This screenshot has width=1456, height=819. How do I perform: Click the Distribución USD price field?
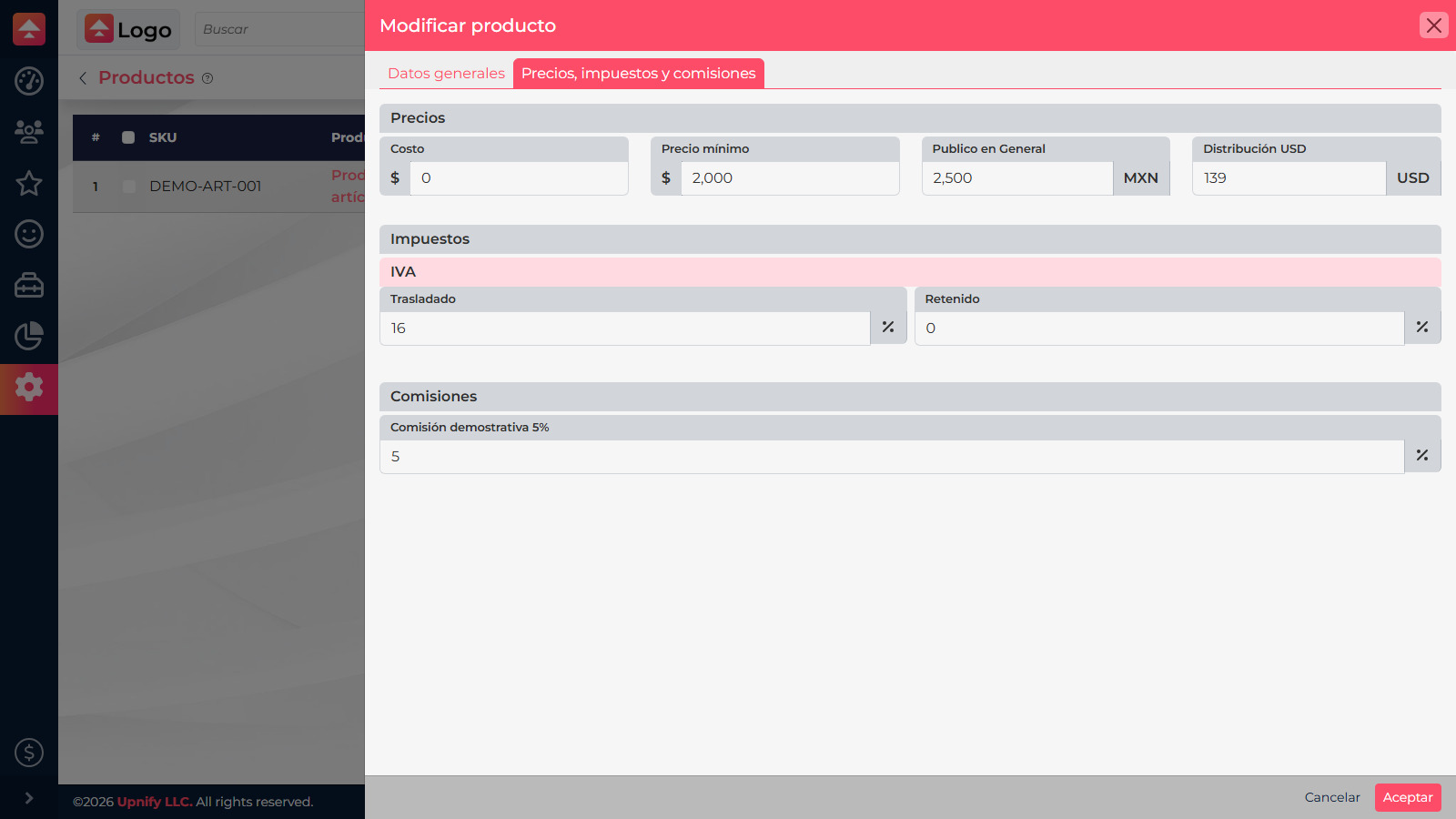(1289, 178)
